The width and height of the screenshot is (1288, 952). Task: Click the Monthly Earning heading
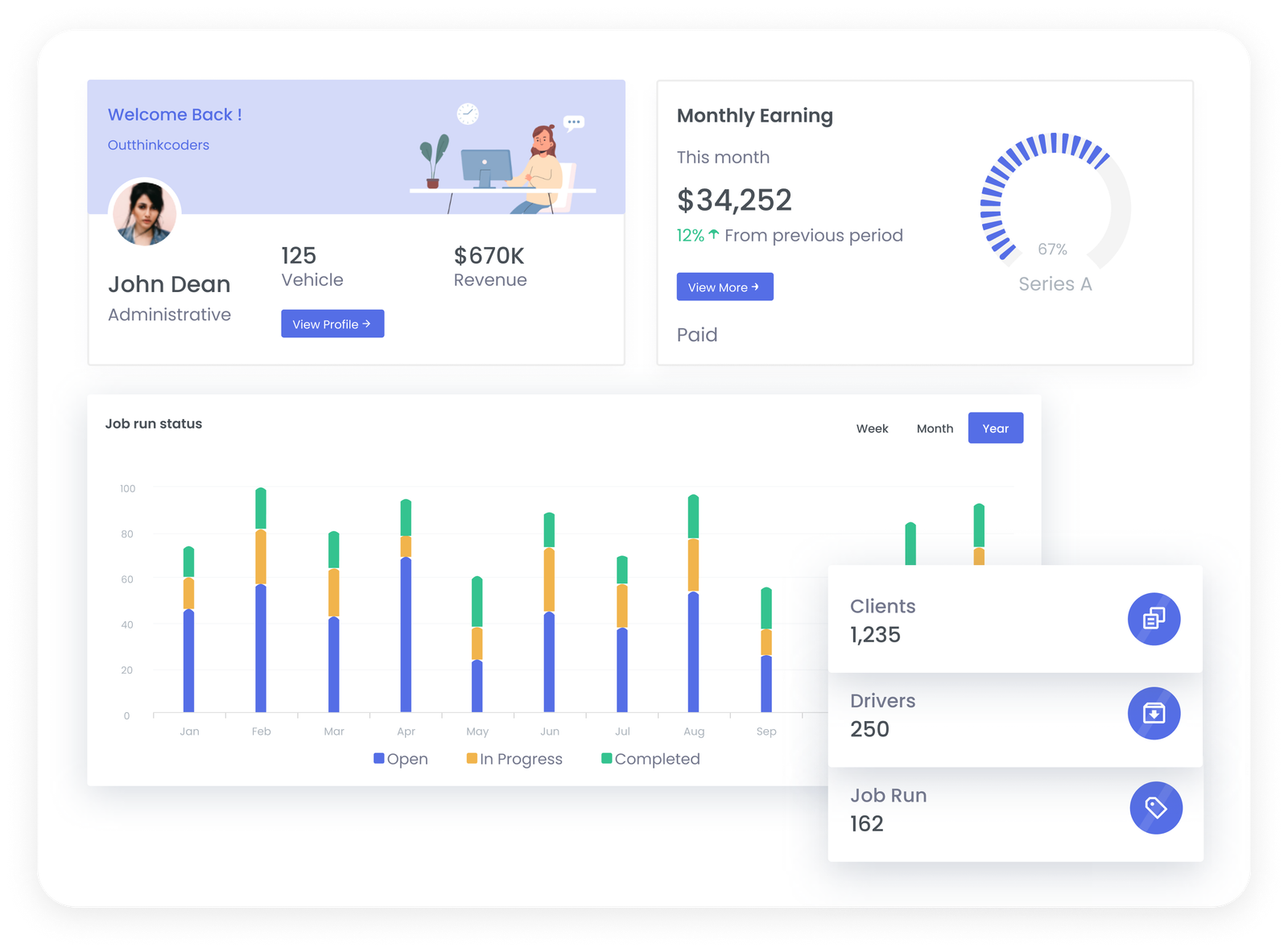[x=755, y=116]
